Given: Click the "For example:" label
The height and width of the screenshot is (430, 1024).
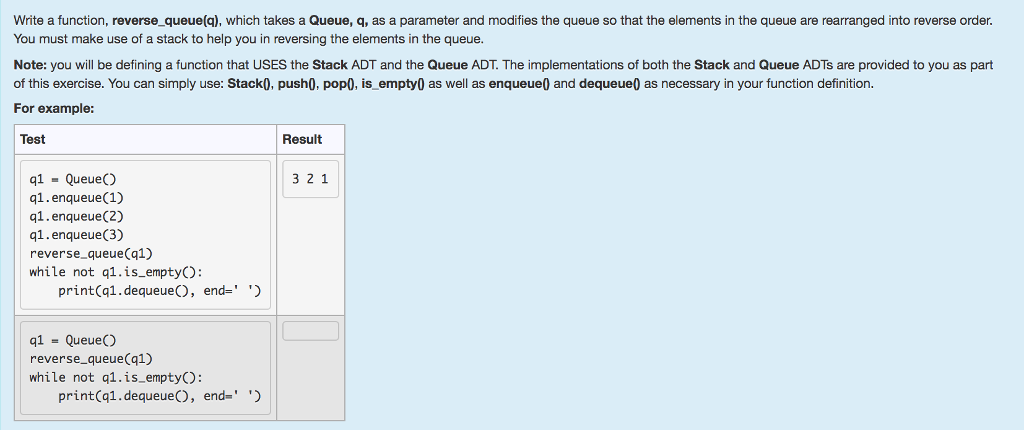Looking at the screenshot, I should (x=54, y=108).
